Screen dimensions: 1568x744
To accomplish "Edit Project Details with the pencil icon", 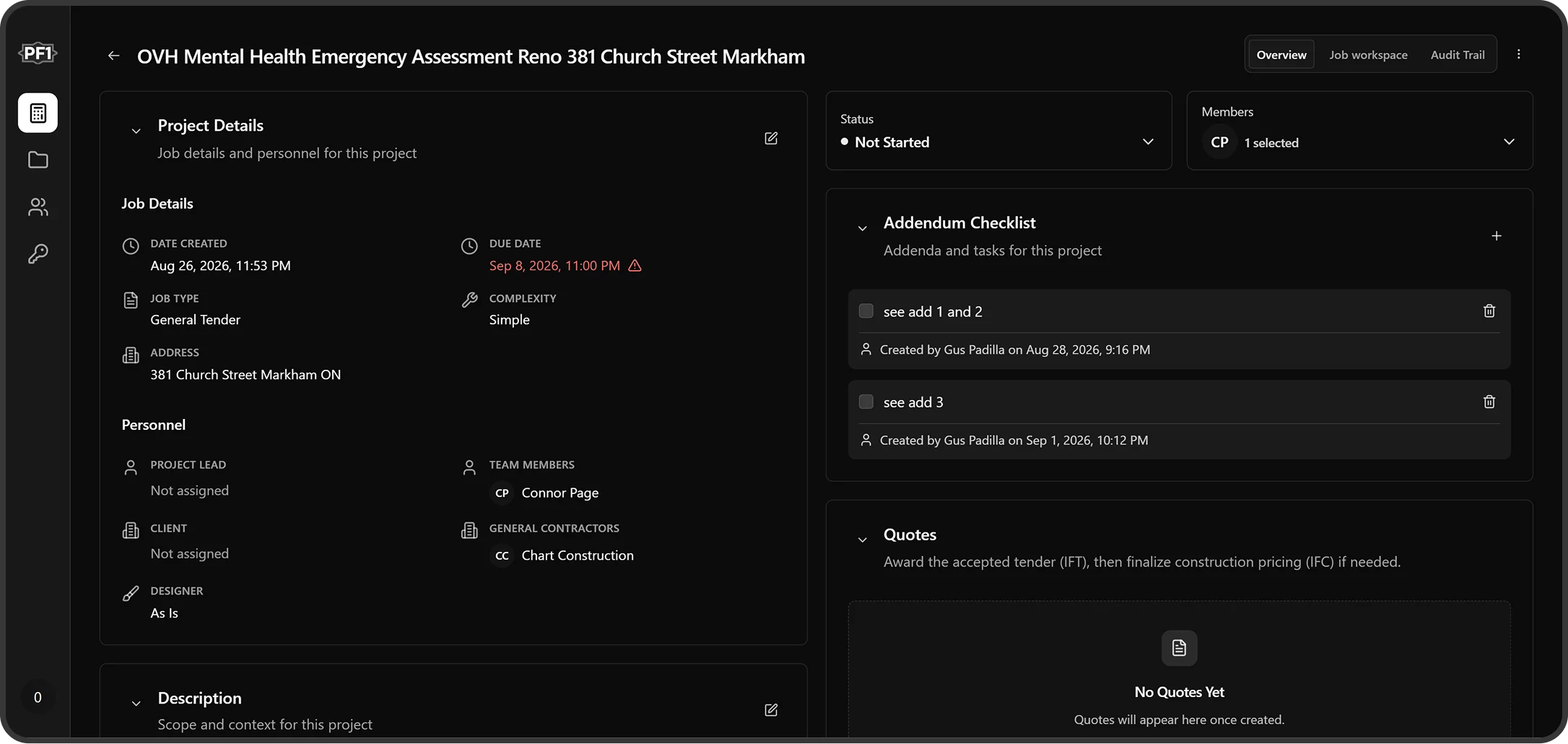I will tap(771, 138).
